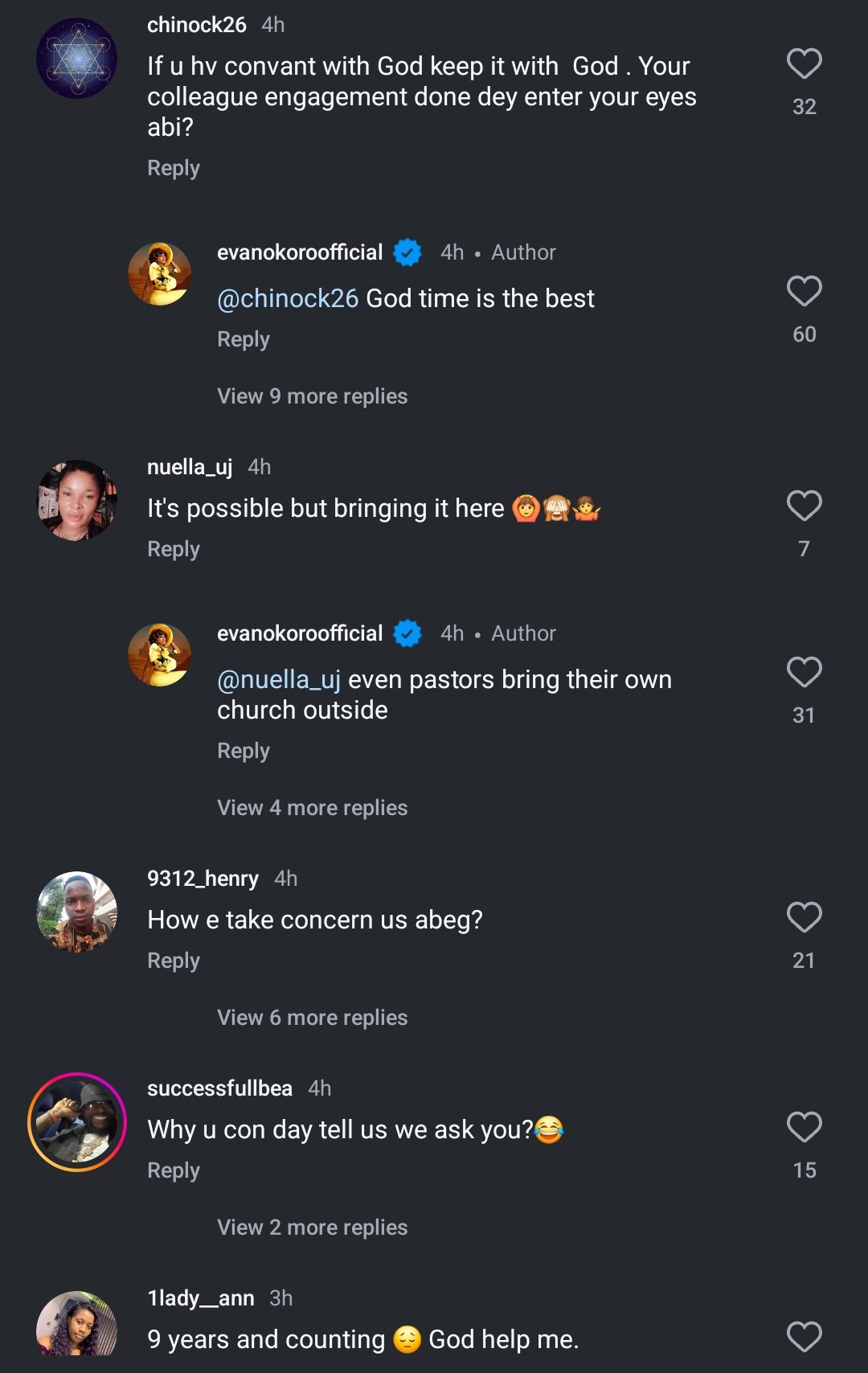The image size is (868, 1373).
Task: Expand 'View 4 more replies'
Action: (312, 808)
